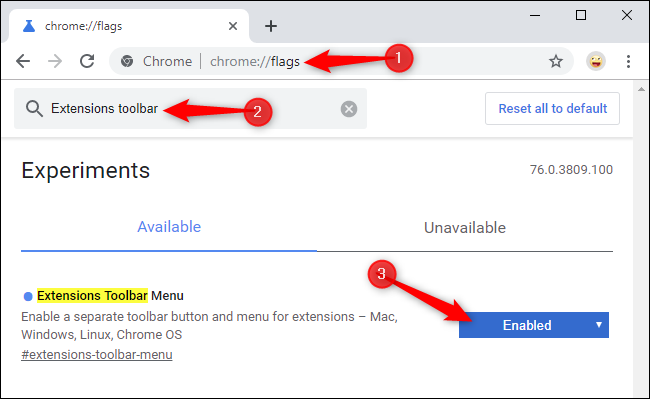Image resolution: width=650 pixels, height=399 pixels.
Task: Clear the flags search with X icon
Action: click(349, 109)
